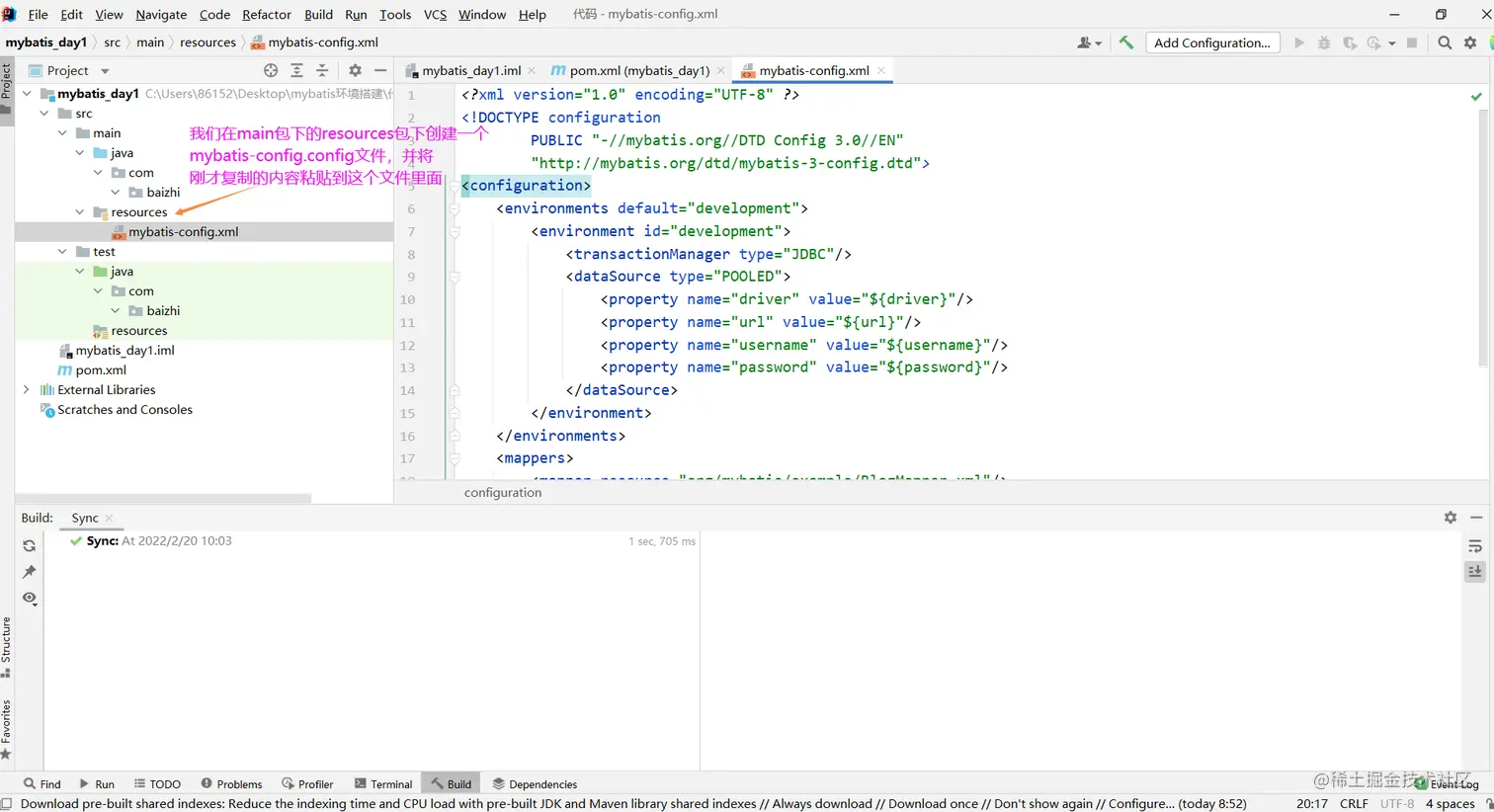
Task: Click the Stop square icon in toolbar
Action: coord(1412,42)
